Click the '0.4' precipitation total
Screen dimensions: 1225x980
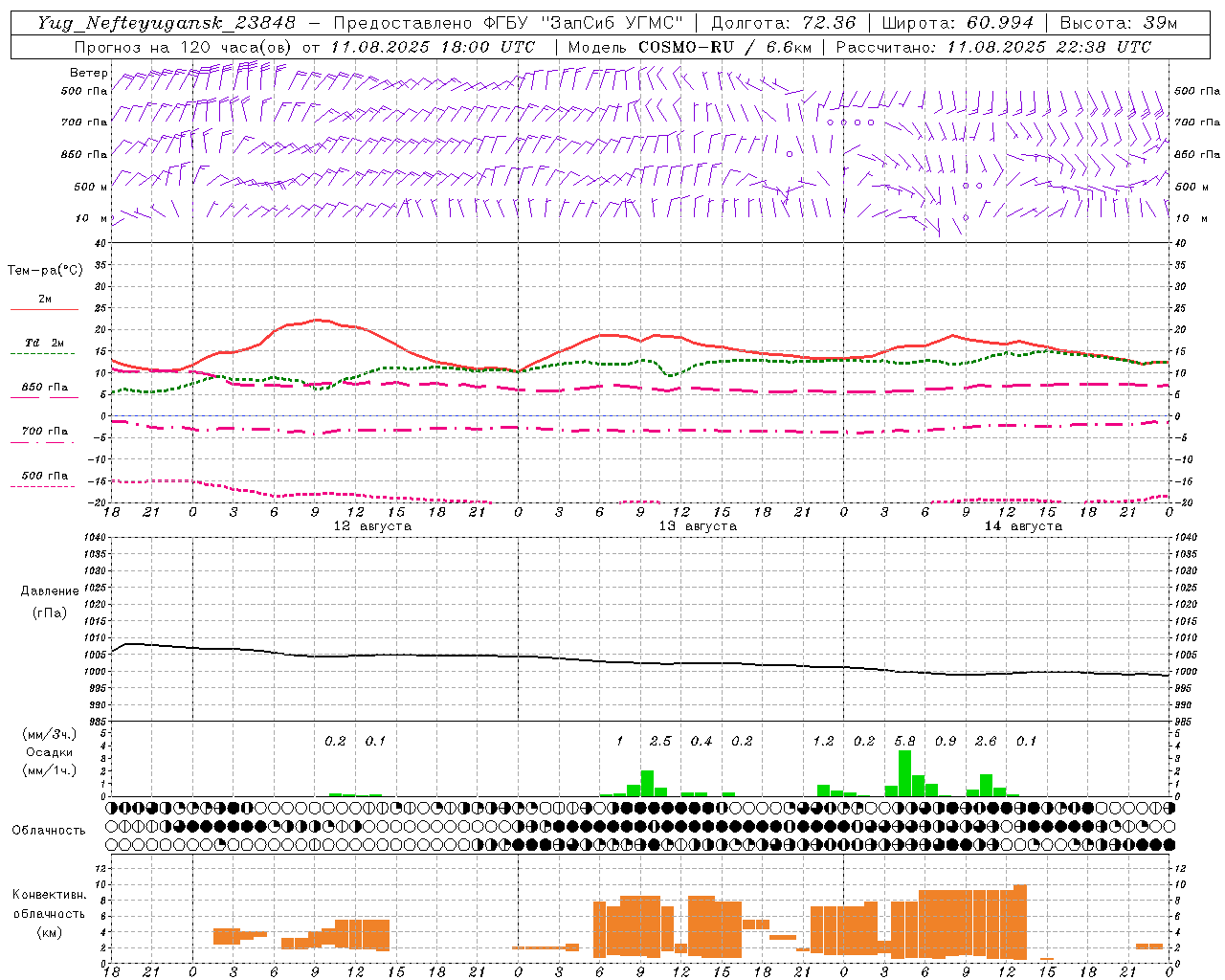click(702, 741)
